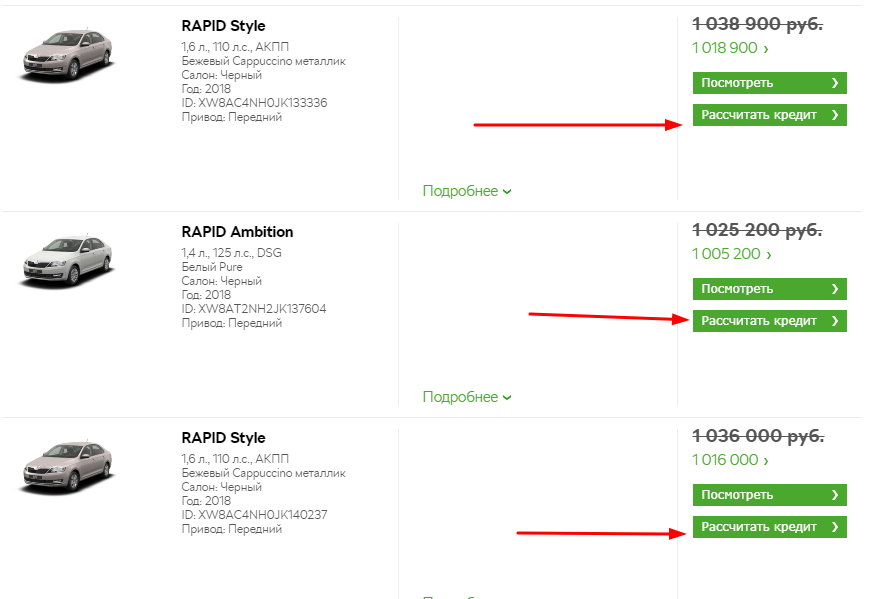Expand Подробнее for car XW8AC4NH0JK133336
Screen dimensions: 884x599
click(x=467, y=191)
